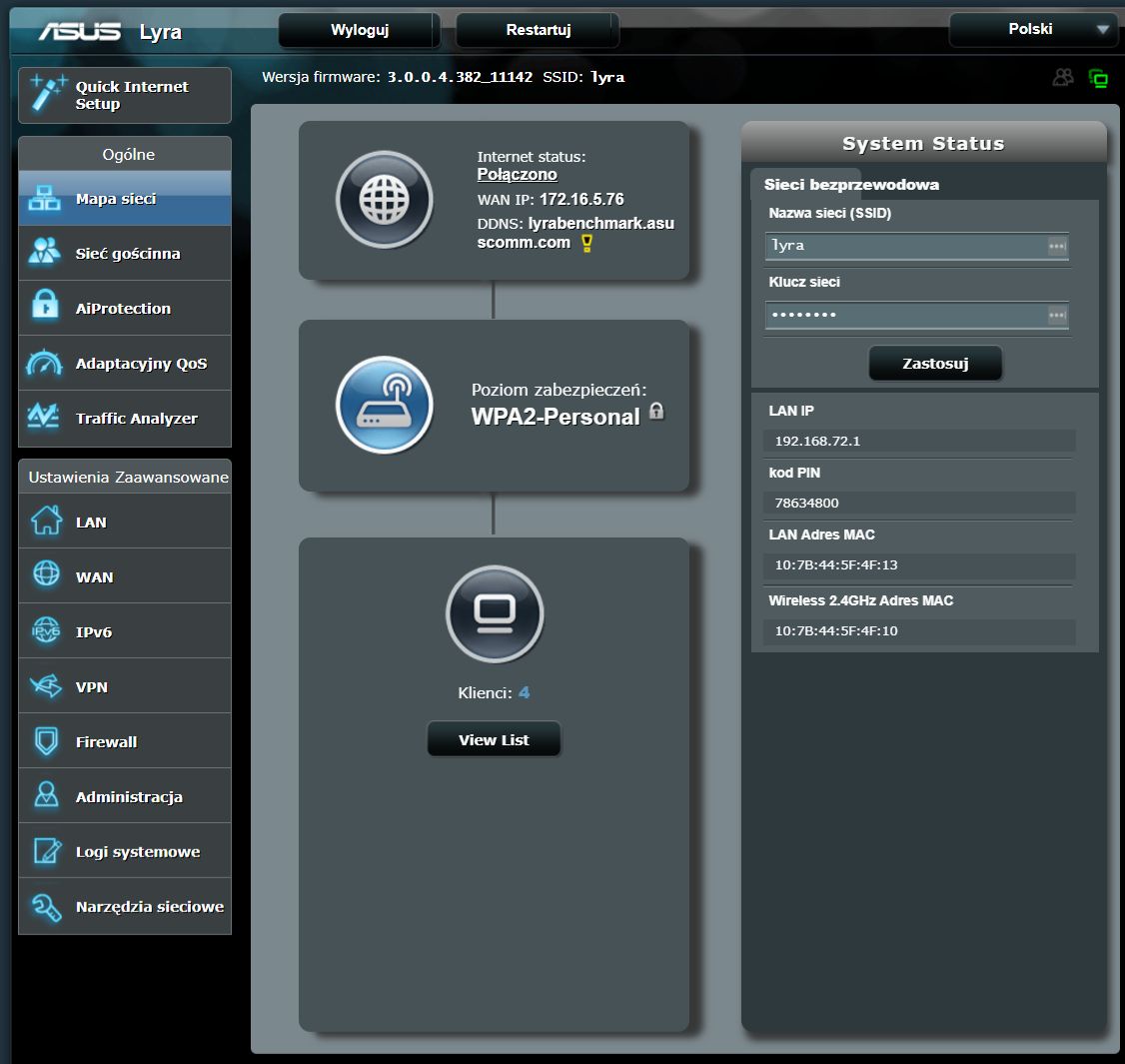Click the Quick Internet Setup button

click(125, 95)
